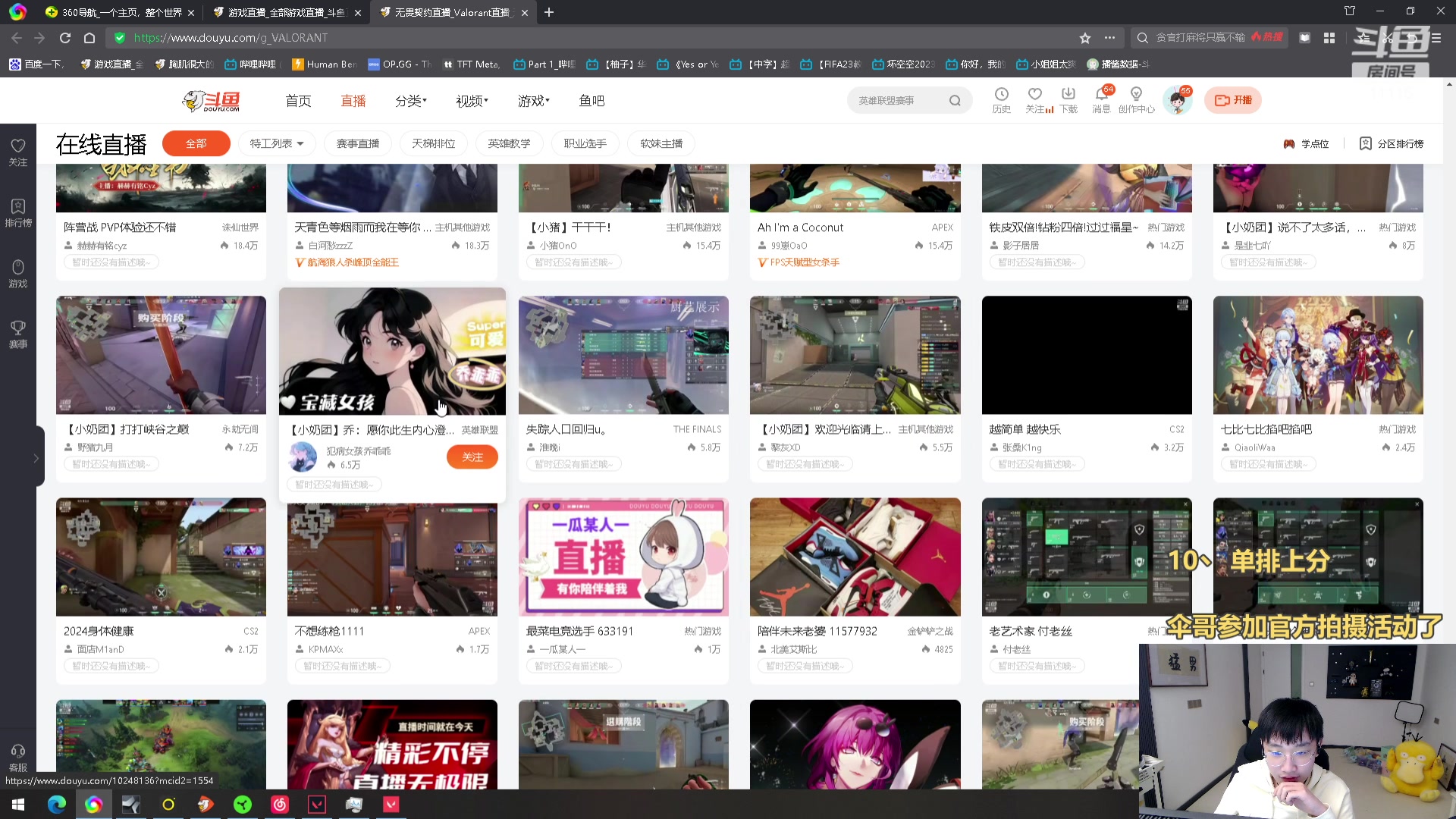Open browser address bar more options
This screenshot has height=819, width=1456.
1109,38
